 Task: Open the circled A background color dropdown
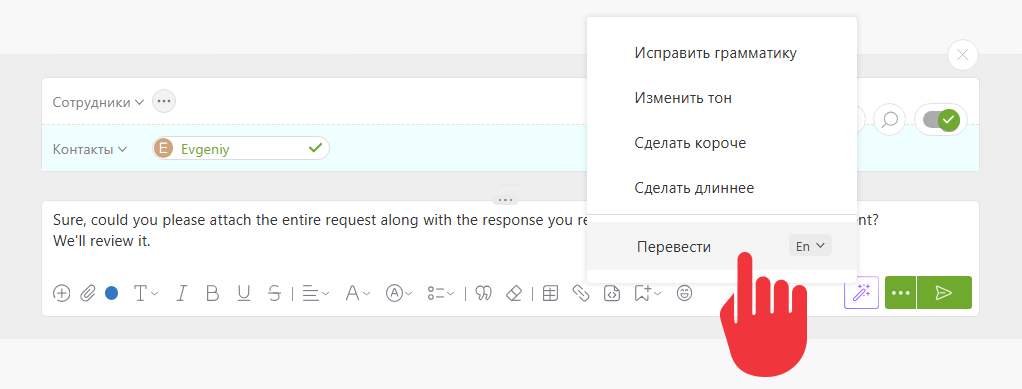pyautogui.click(x=399, y=293)
